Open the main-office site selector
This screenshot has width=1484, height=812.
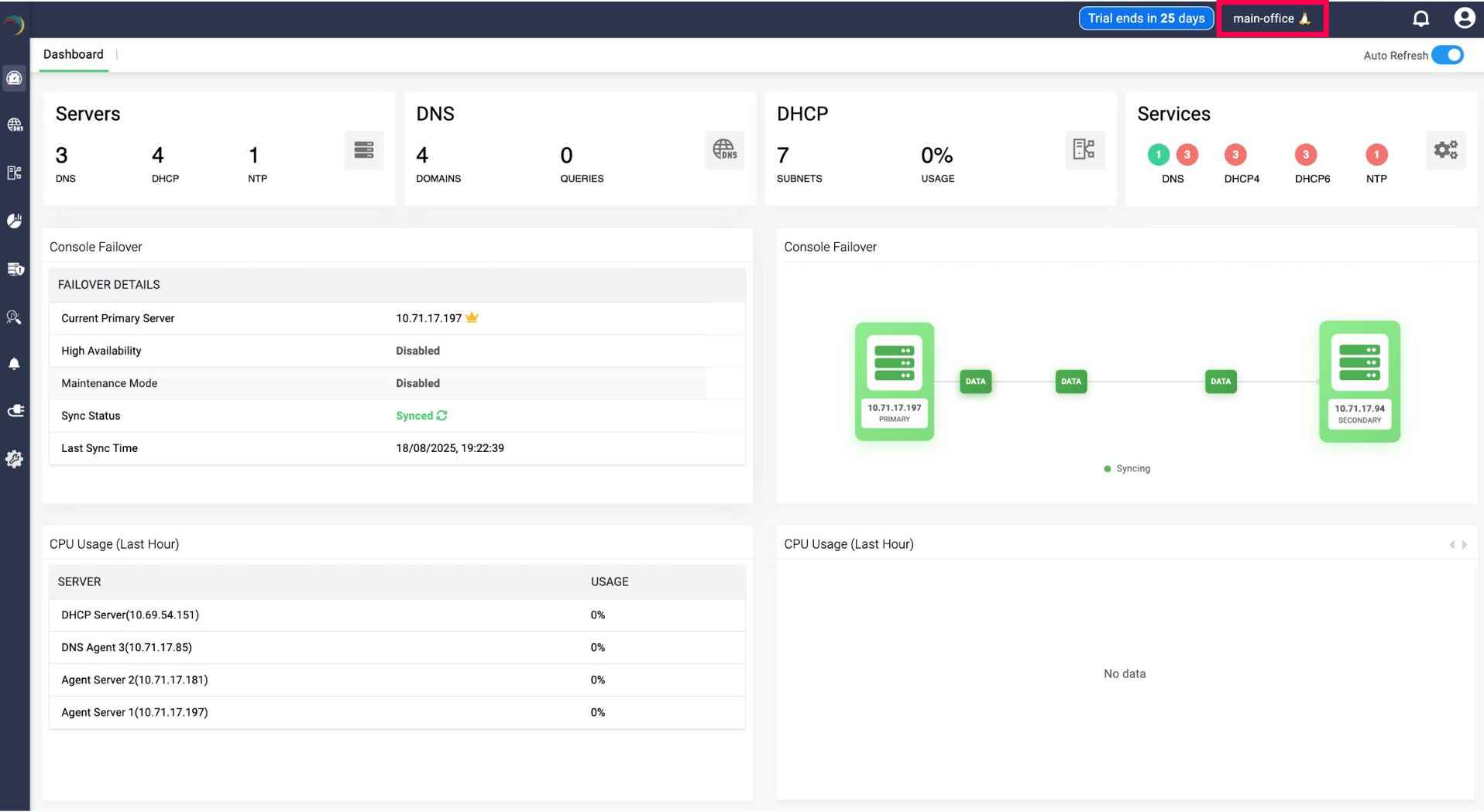click(1272, 19)
